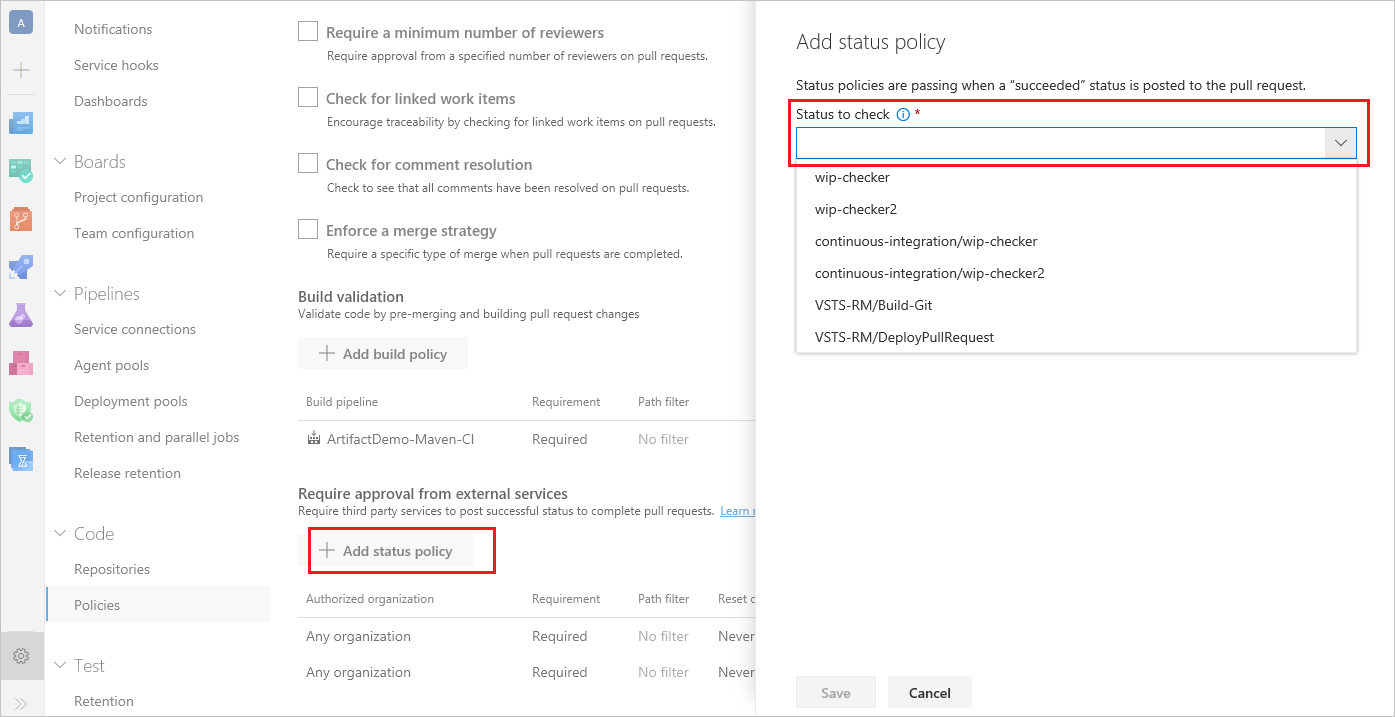Cancel the Add status policy dialog
The height and width of the screenshot is (717, 1395).
coord(929,691)
